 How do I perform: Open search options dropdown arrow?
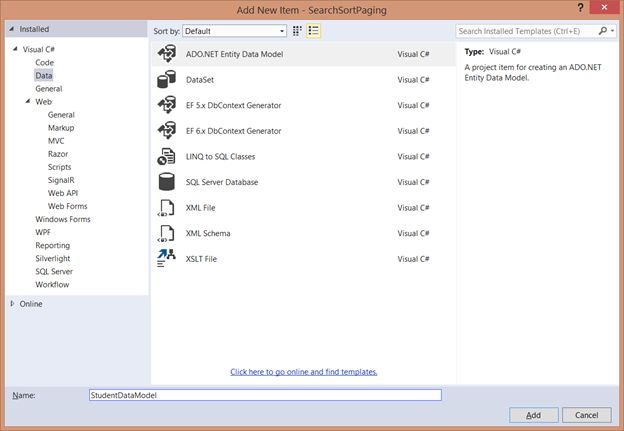(612, 31)
